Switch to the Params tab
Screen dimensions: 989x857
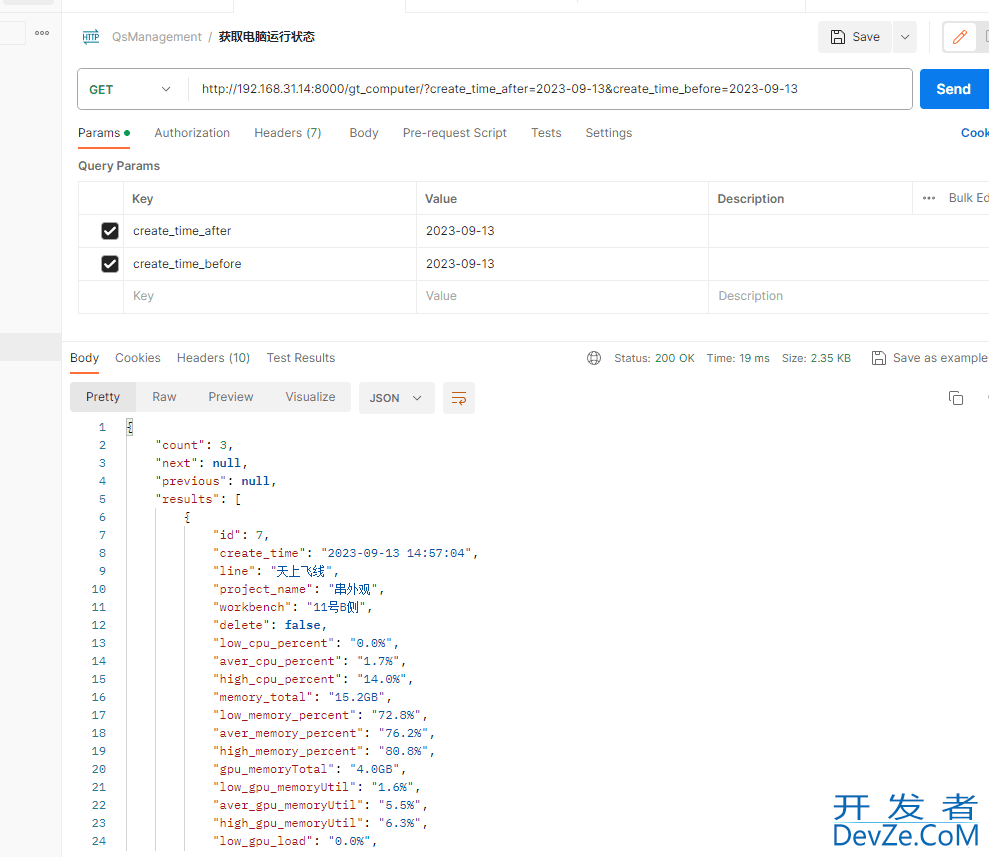[x=104, y=133]
